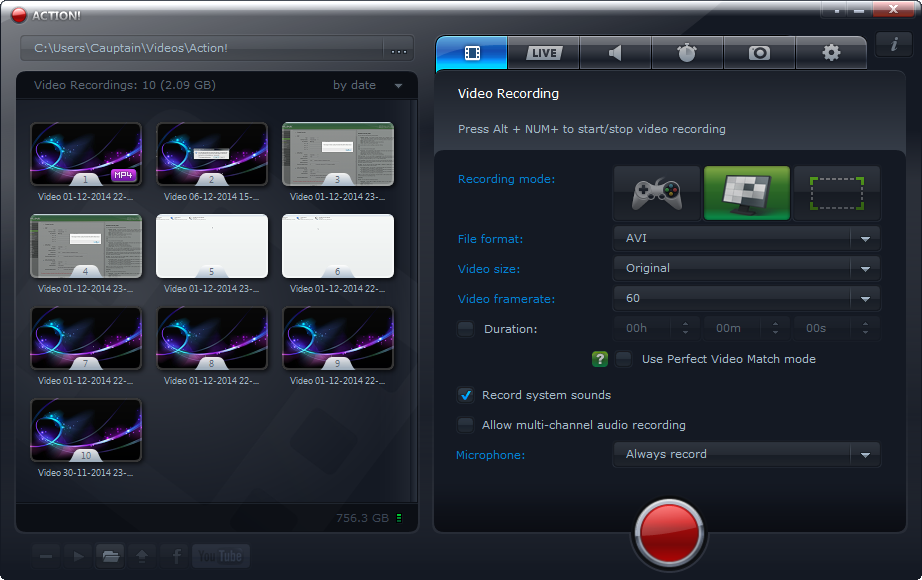Click the Duration seconds stepper arrows
922x580 pixels.
point(865,328)
